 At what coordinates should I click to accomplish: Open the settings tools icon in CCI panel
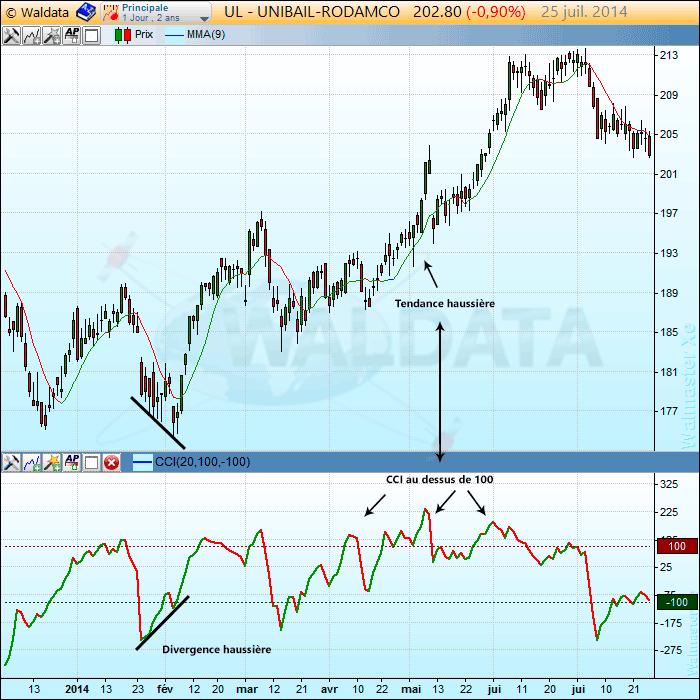pyautogui.click(x=11, y=462)
